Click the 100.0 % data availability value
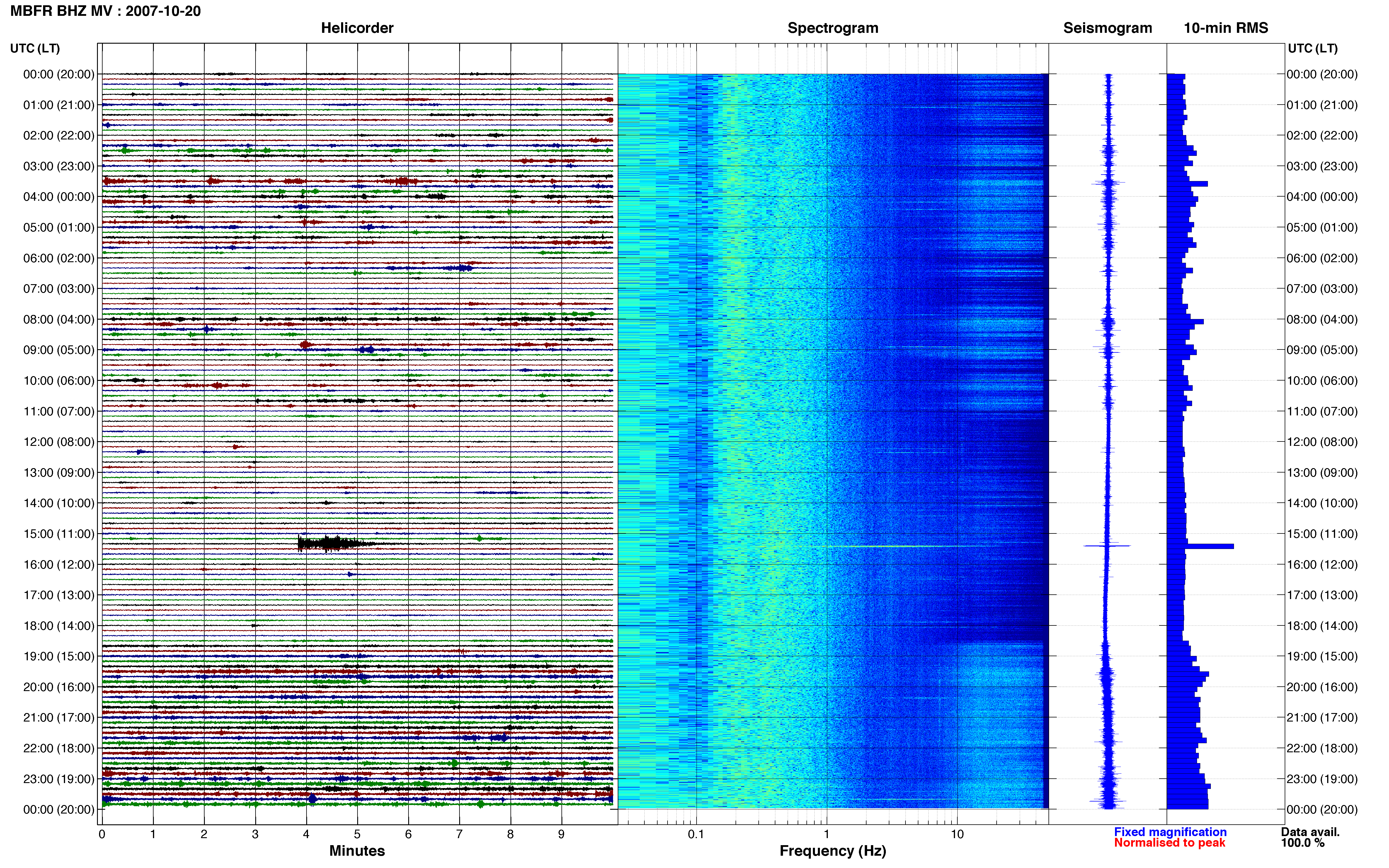The width and height of the screenshot is (1389, 868). click(1302, 843)
